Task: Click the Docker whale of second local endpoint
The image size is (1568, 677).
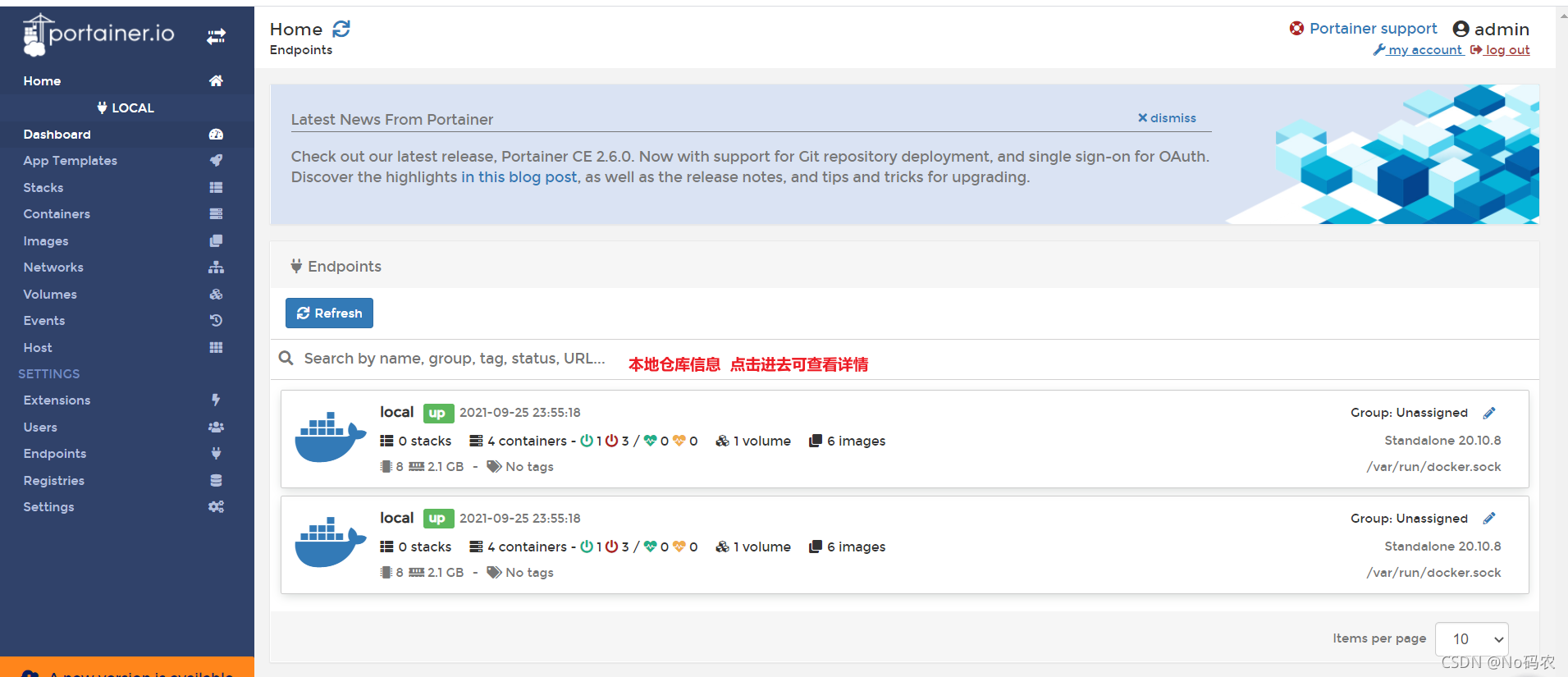Action: pos(330,542)
